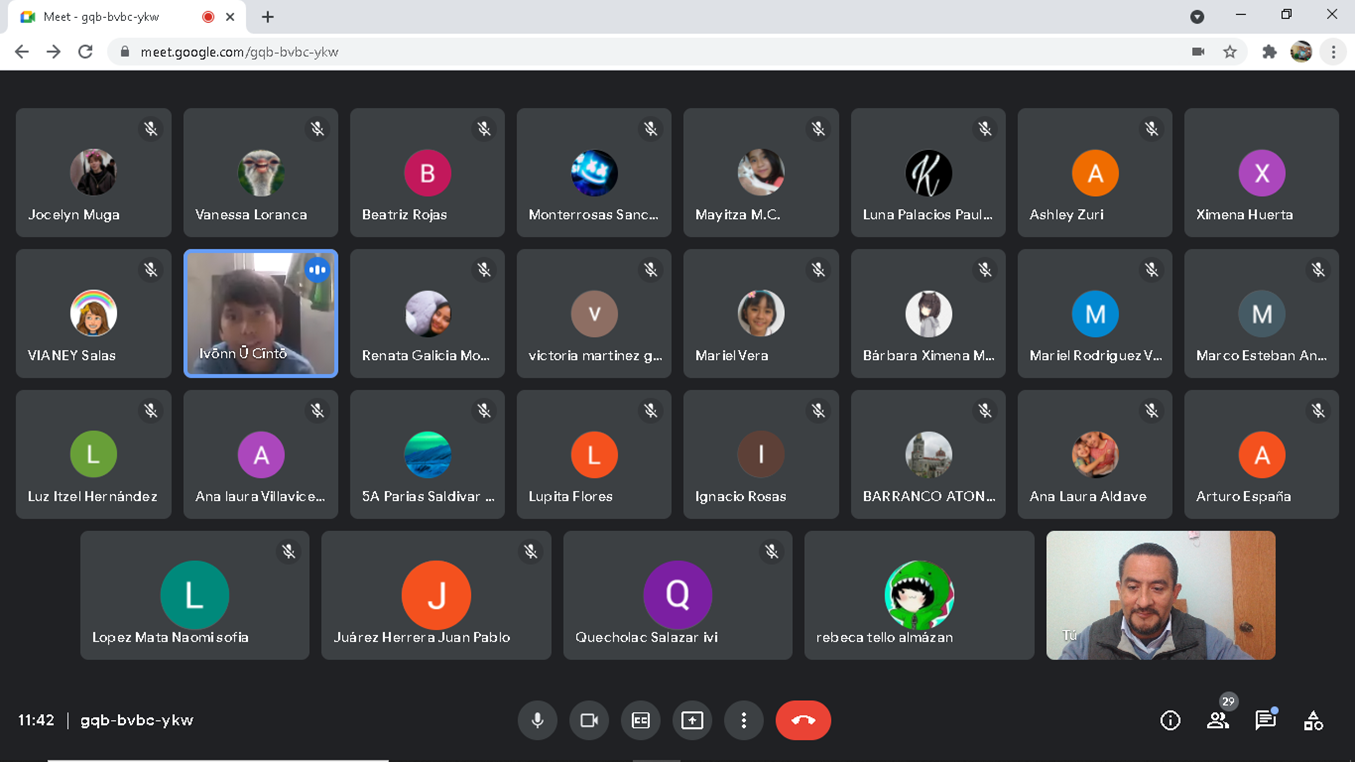This screenshot has height=762, width=1355.
Task: Click the J avatar of Juárez Herrera Juan Pablo
Action: tap(436, 595)
